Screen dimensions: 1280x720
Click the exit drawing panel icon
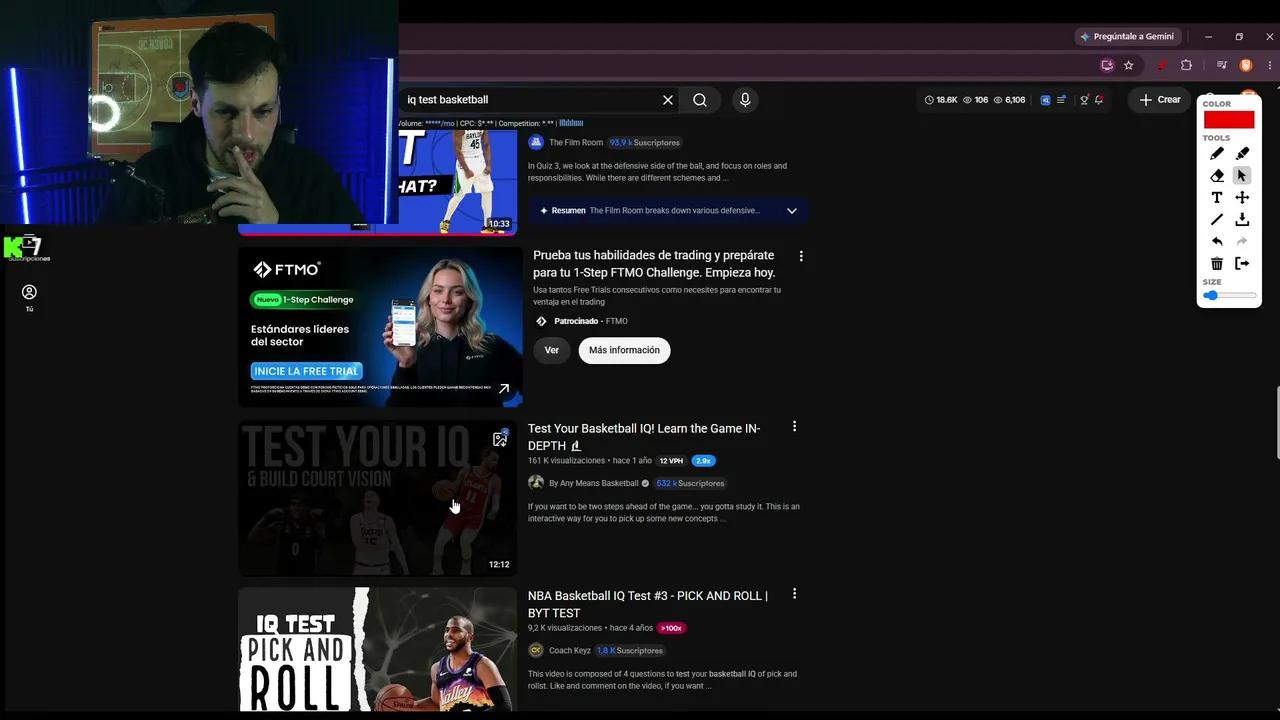click(x=1242, y=264)
